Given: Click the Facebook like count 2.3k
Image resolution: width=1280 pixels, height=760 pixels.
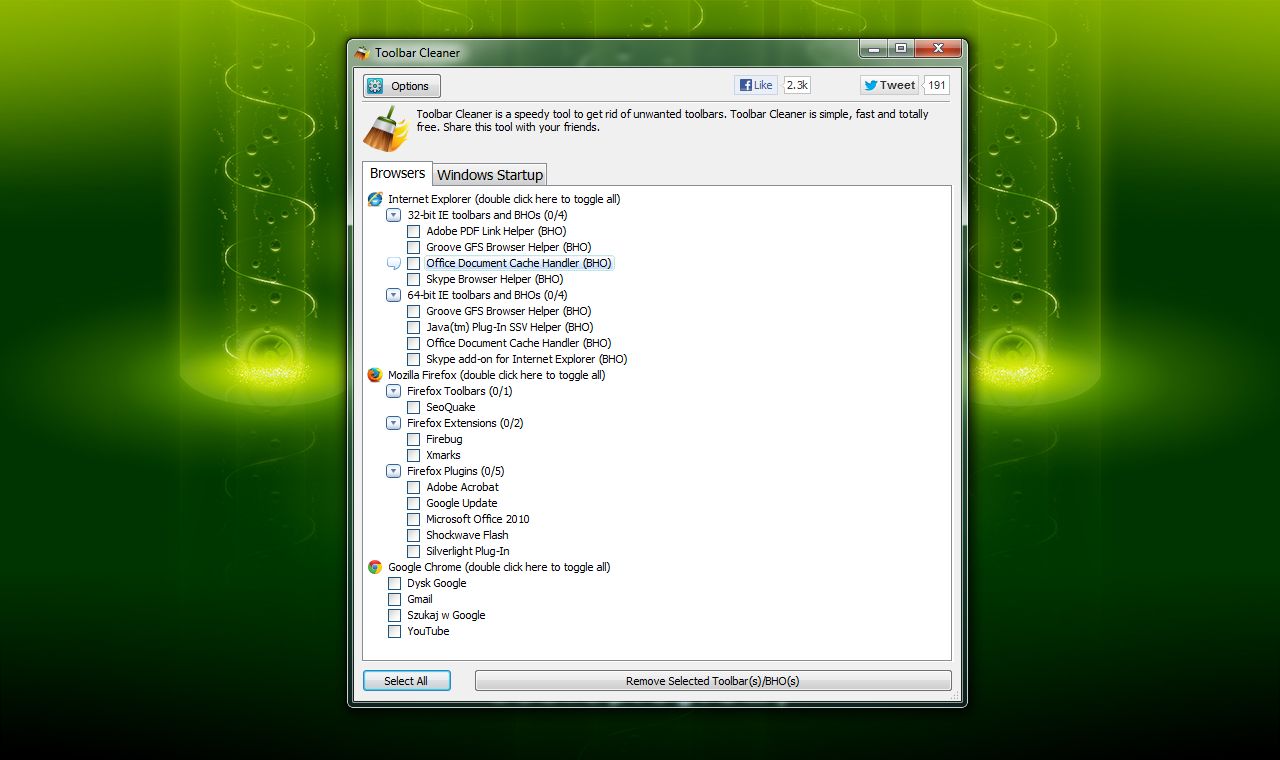Looking at the screenshot, I should tap(797, 85).
